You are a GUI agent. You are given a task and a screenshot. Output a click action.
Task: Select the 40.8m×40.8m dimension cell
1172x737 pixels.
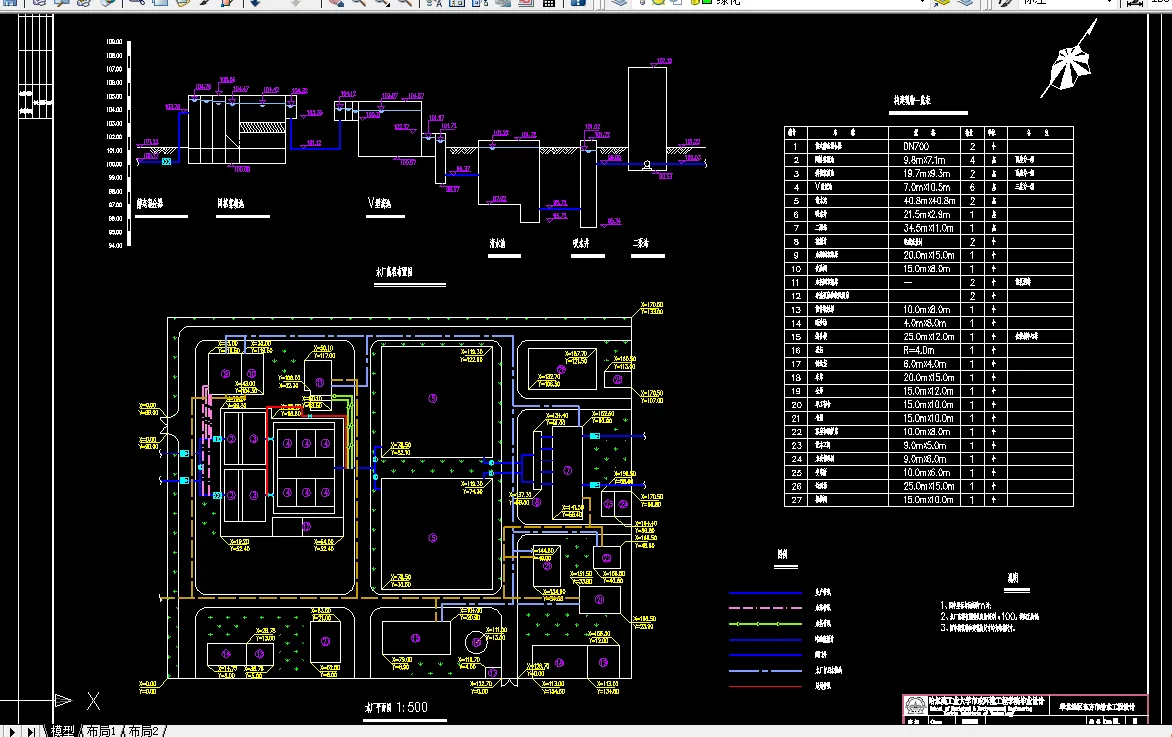point(925,200)
